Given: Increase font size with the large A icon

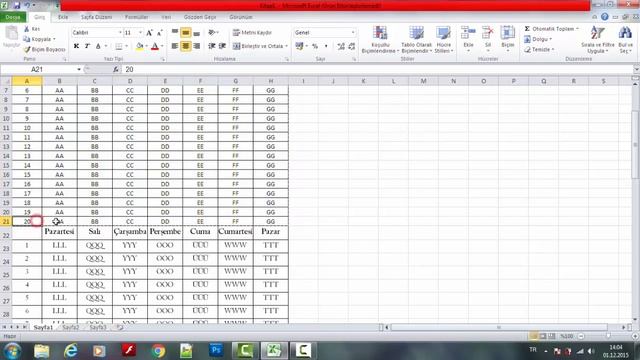Looking at the screenshot, I should (x=149, y=33).
